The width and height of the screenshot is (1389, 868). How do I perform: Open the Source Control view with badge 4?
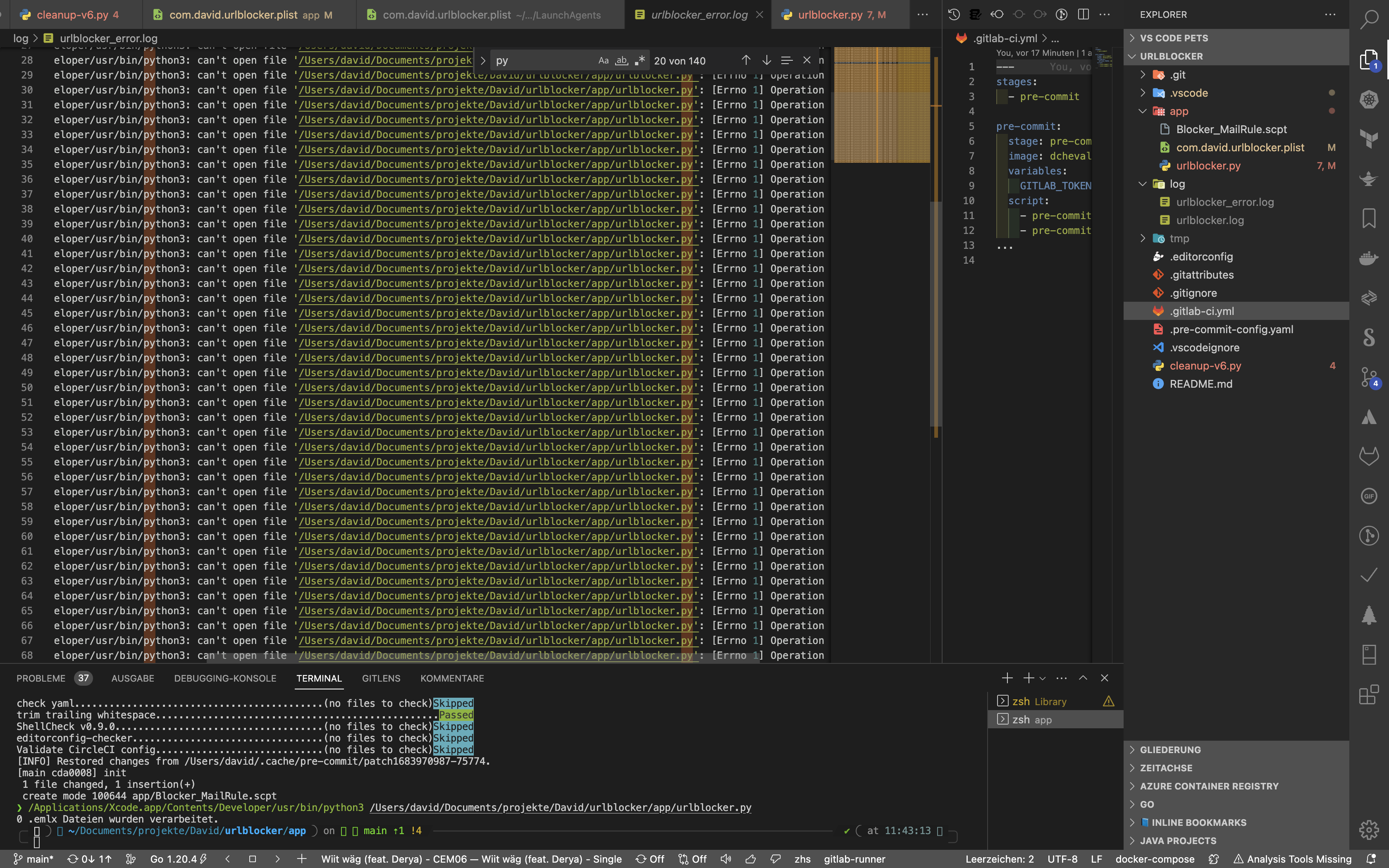click(x=1369, y=377)
